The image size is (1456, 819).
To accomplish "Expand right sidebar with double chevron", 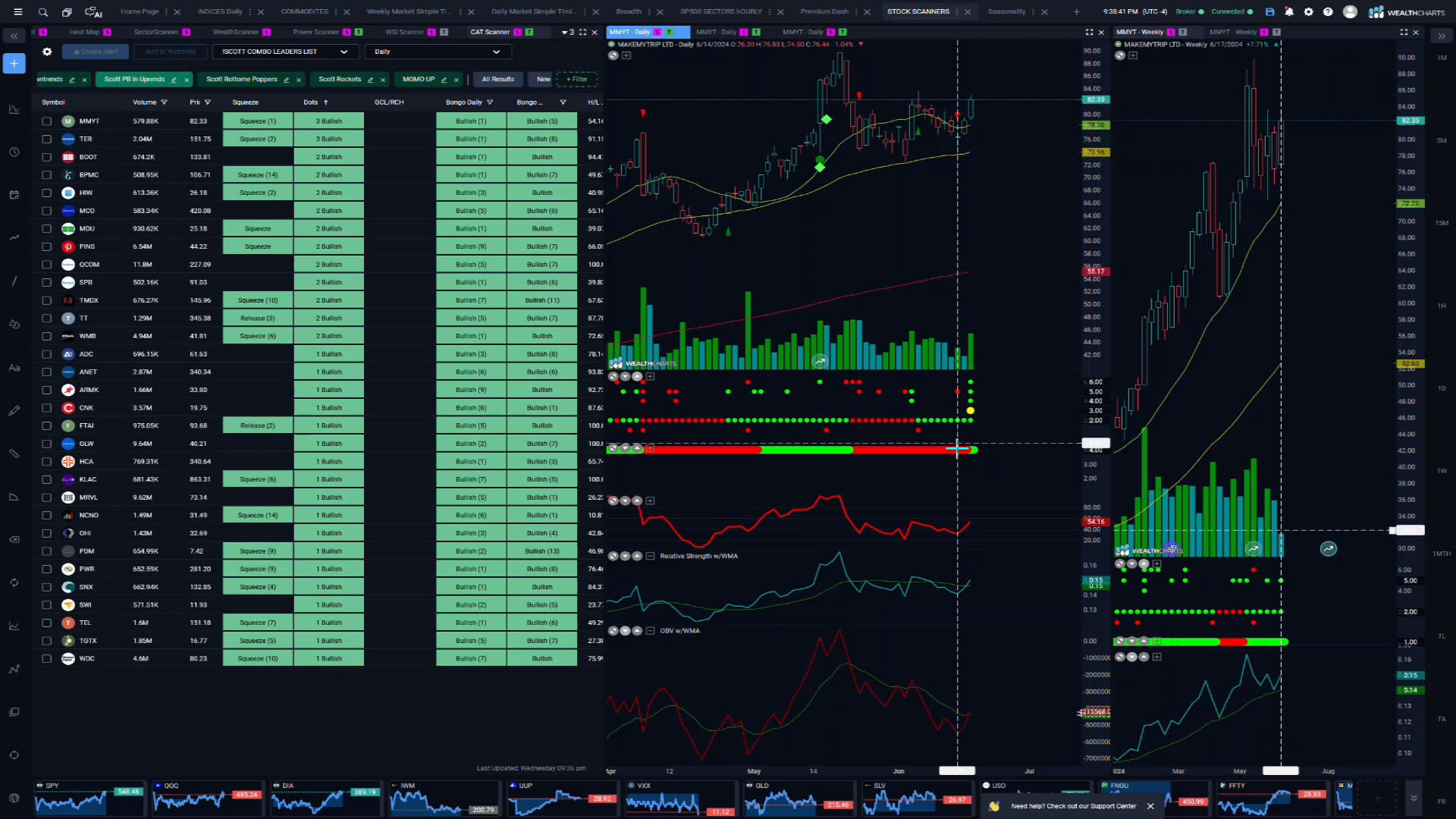I will [x=1442, y=36].
